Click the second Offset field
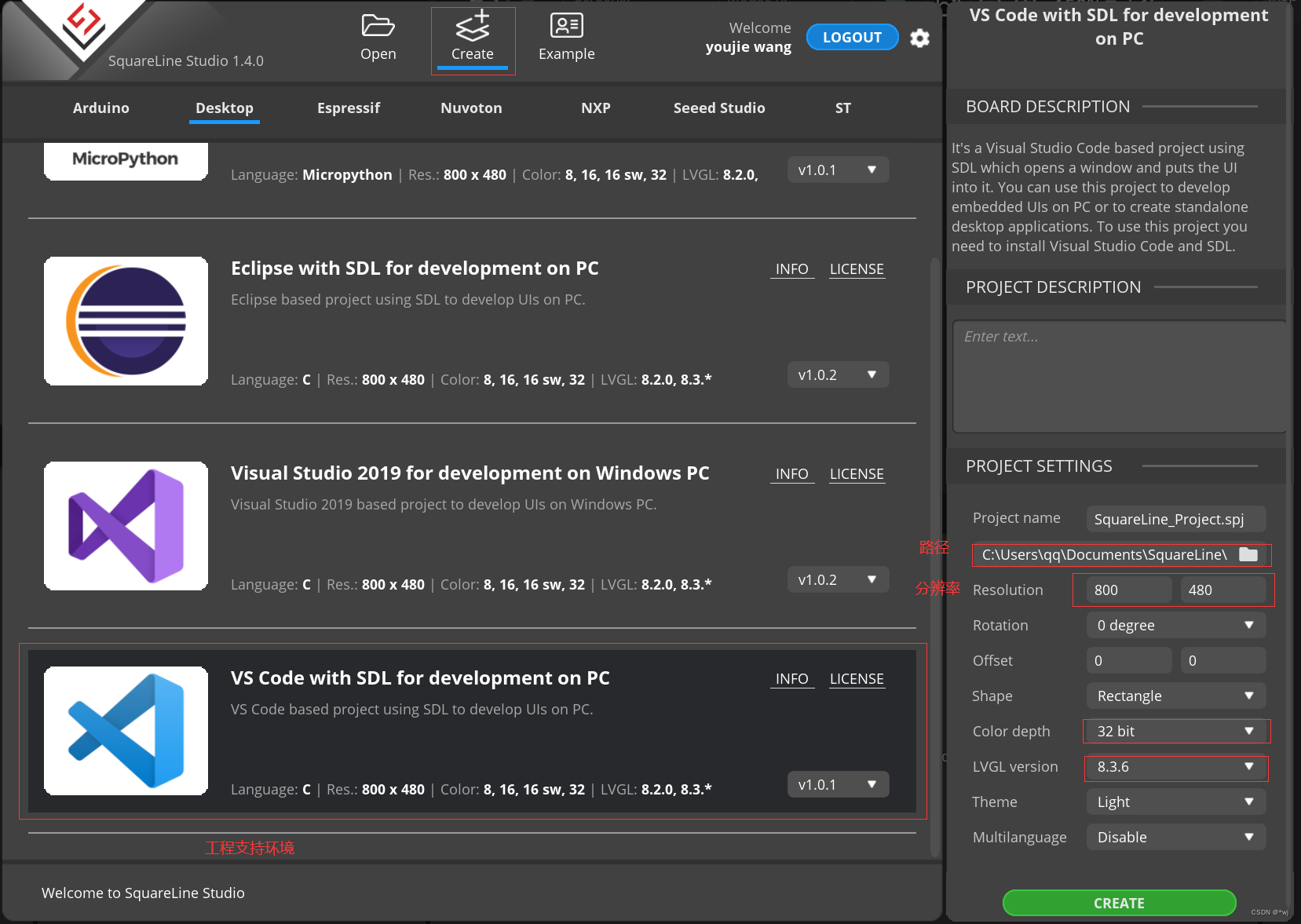This screenshot has width=1301, height=924. (x=1223, y=660)
